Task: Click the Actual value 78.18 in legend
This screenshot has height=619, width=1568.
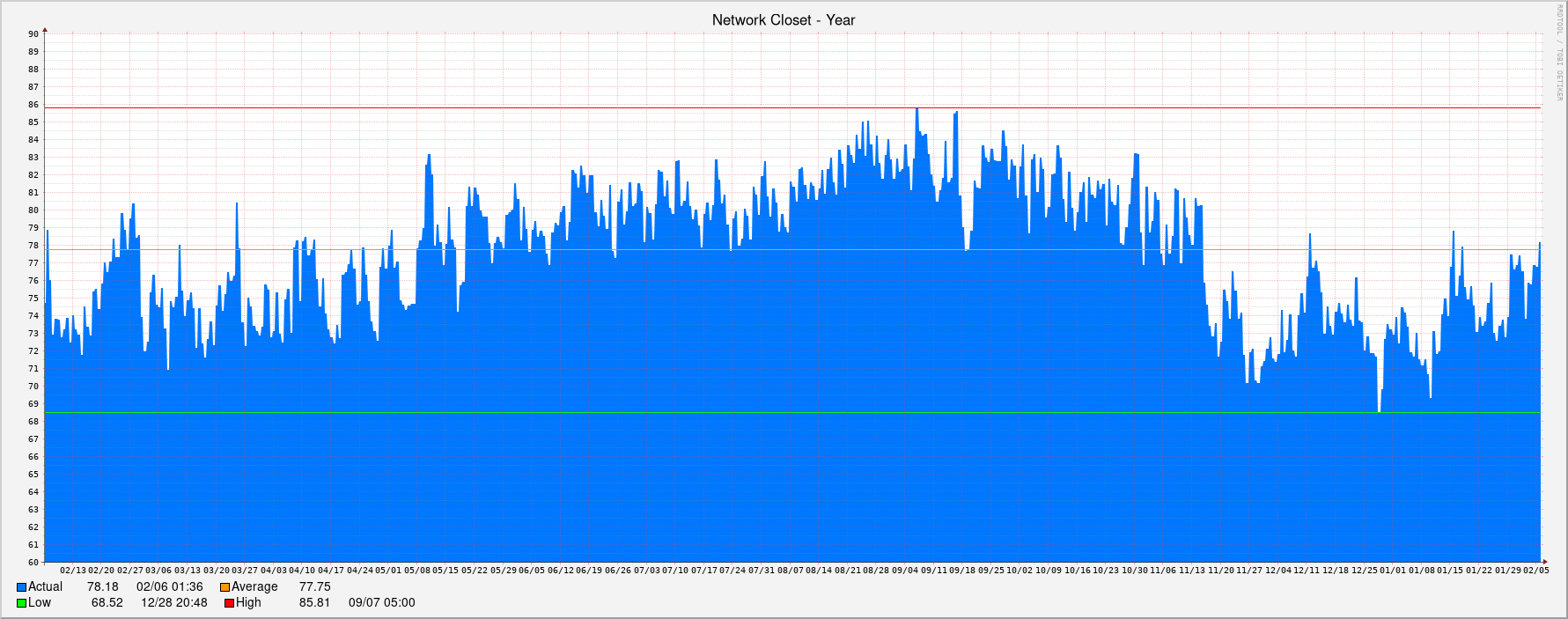Action: tap(102, 587)
